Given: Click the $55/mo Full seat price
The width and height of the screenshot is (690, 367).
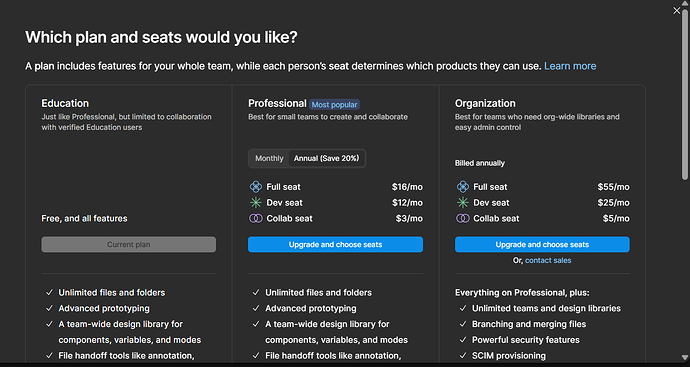Looking at the screenshot, I should [613, 187].
